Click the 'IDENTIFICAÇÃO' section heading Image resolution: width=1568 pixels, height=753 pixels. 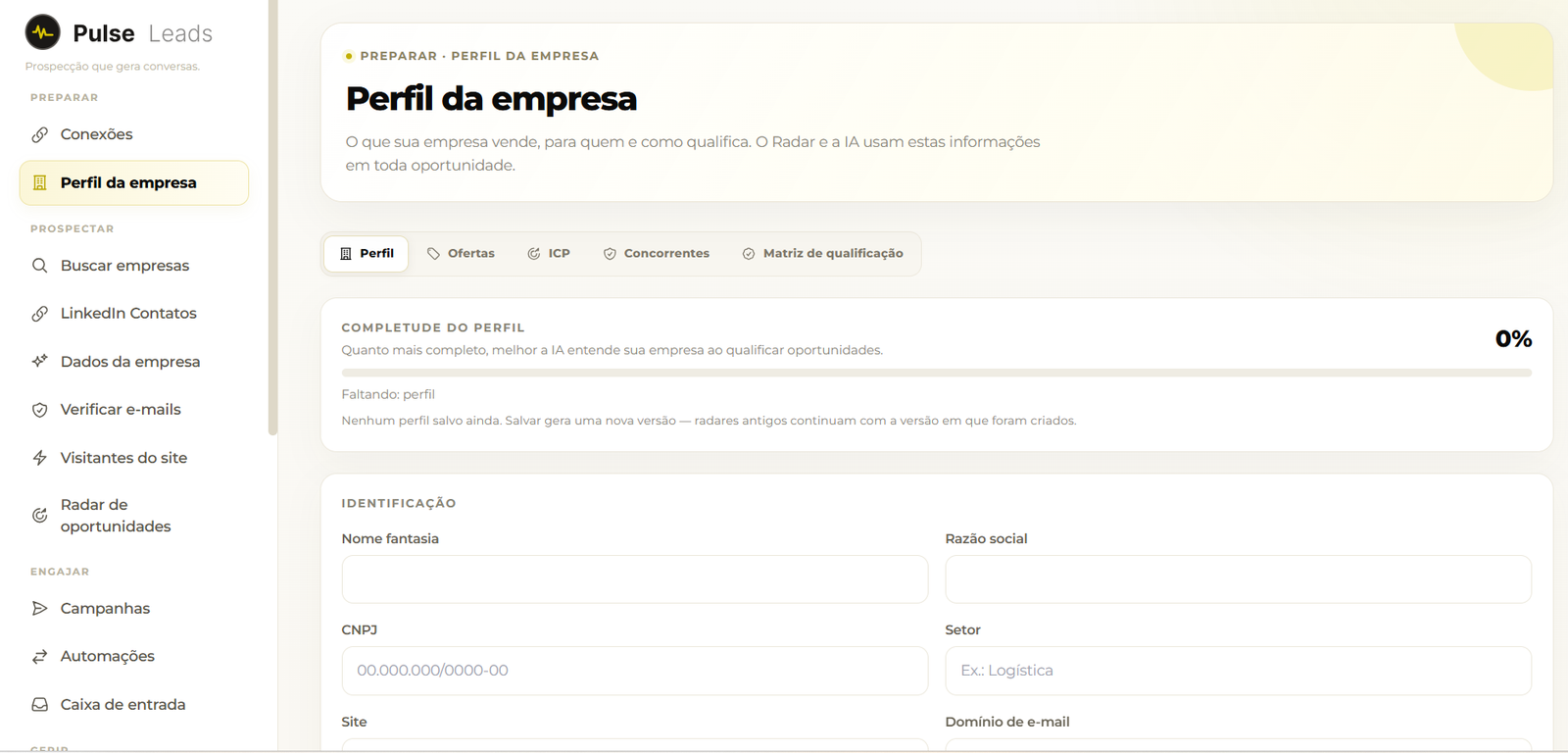click(x=399, y=503)
